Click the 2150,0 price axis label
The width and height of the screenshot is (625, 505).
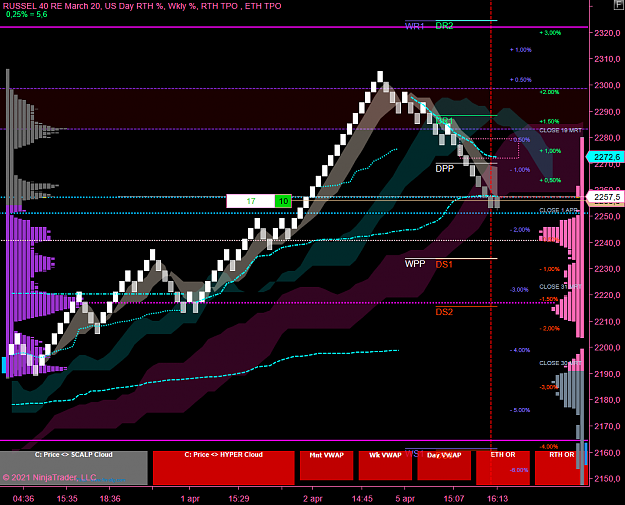(607, 479)
